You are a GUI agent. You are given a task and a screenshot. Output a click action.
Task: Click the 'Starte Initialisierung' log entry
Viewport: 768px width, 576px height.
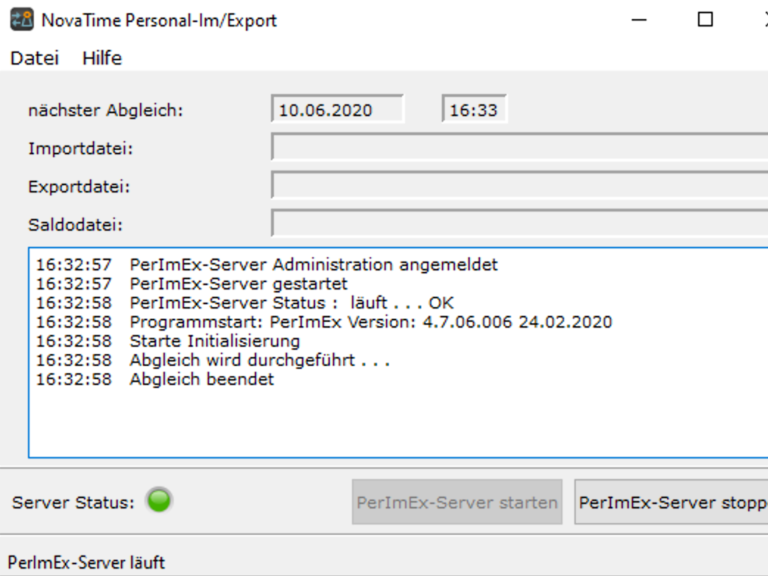click(214, 341)
